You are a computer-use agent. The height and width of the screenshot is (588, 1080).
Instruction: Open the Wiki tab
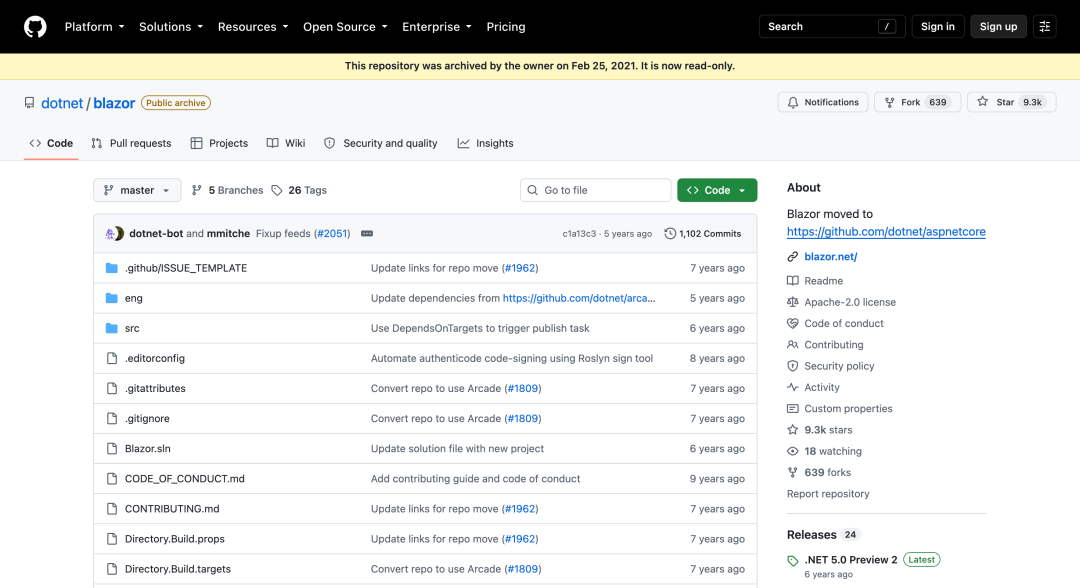[286, 143]
